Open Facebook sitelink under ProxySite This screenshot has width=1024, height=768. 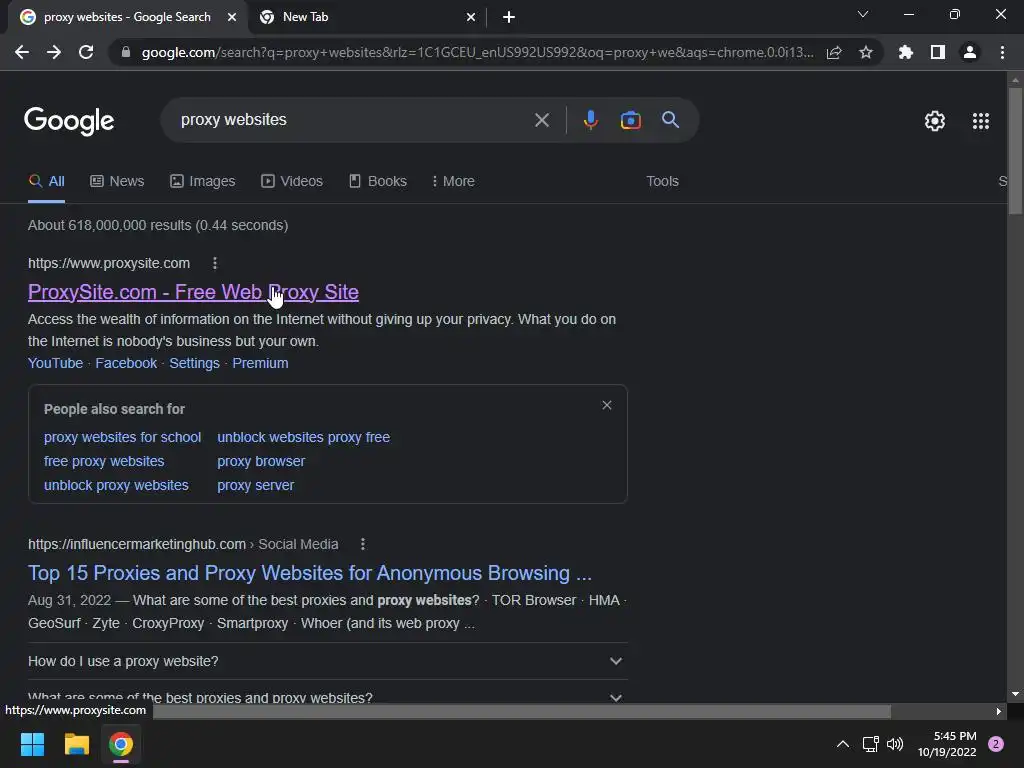click(126, 363)
